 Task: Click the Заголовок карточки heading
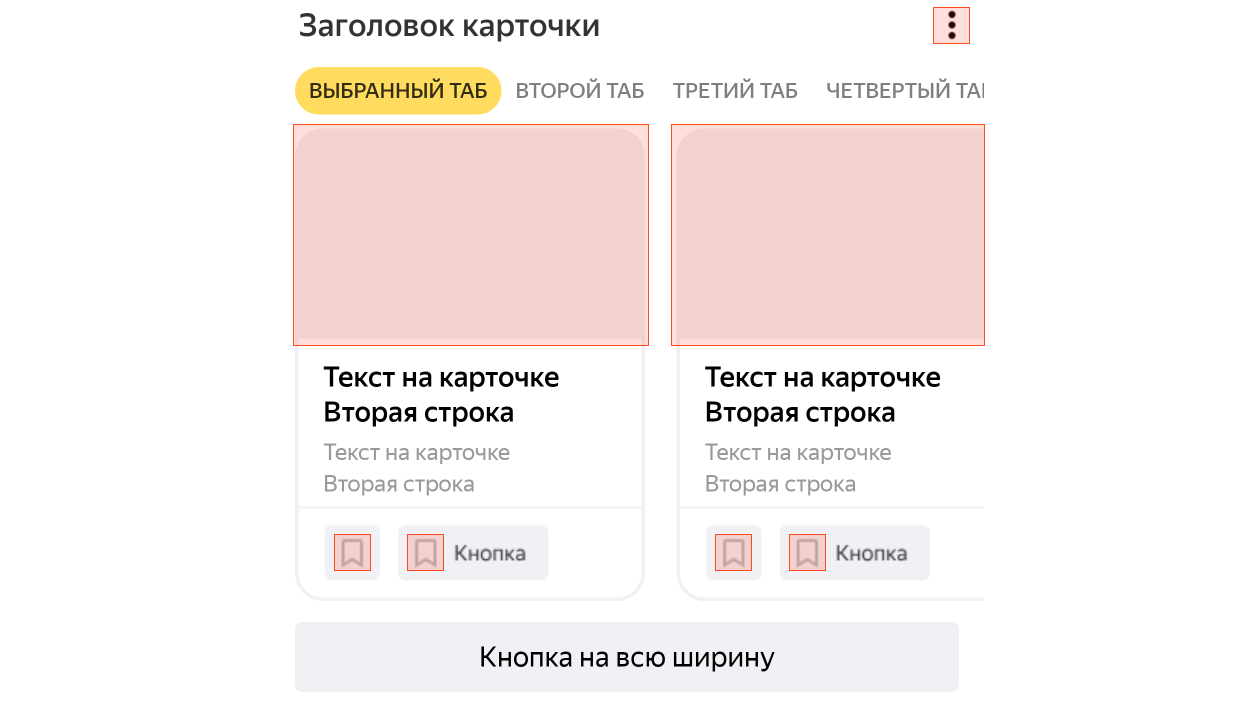(449, 26)
